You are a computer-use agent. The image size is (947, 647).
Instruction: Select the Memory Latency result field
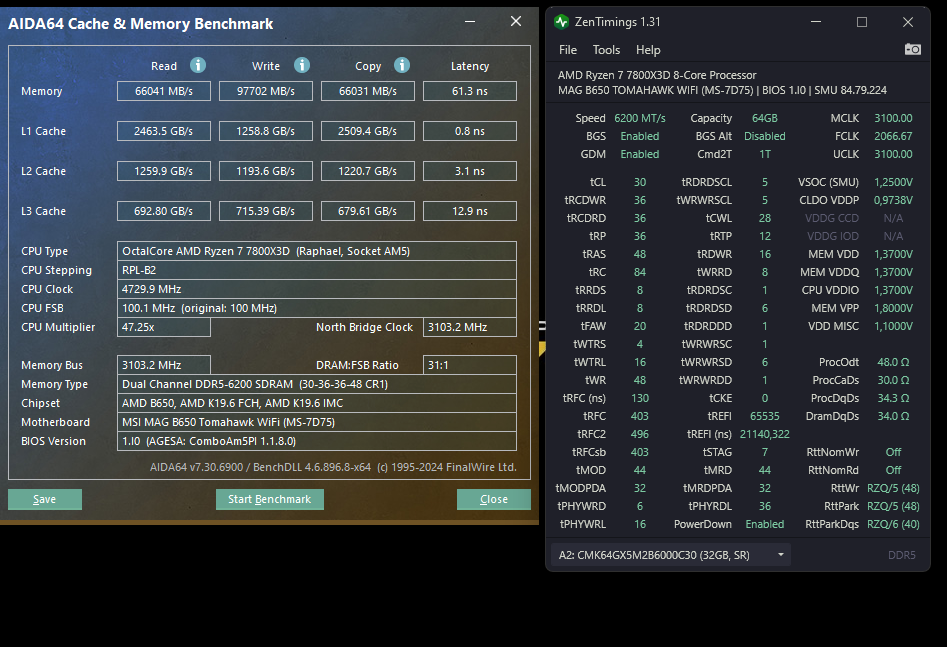[470, 91]
